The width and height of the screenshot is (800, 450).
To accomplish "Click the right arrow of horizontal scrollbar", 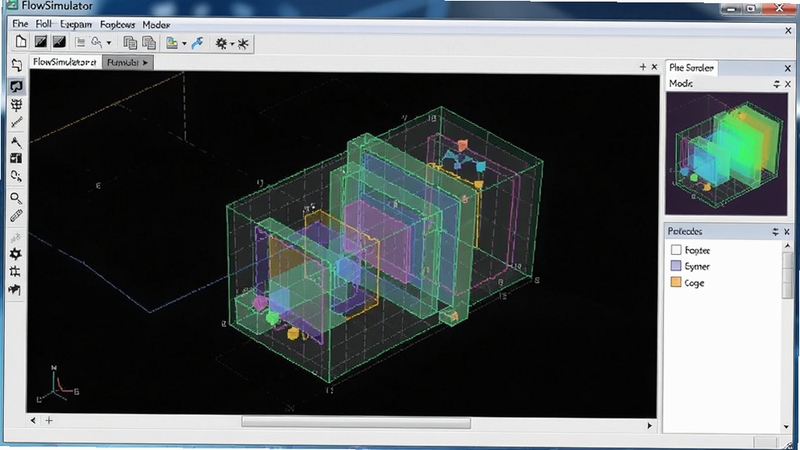I will [x=649, y=425].
